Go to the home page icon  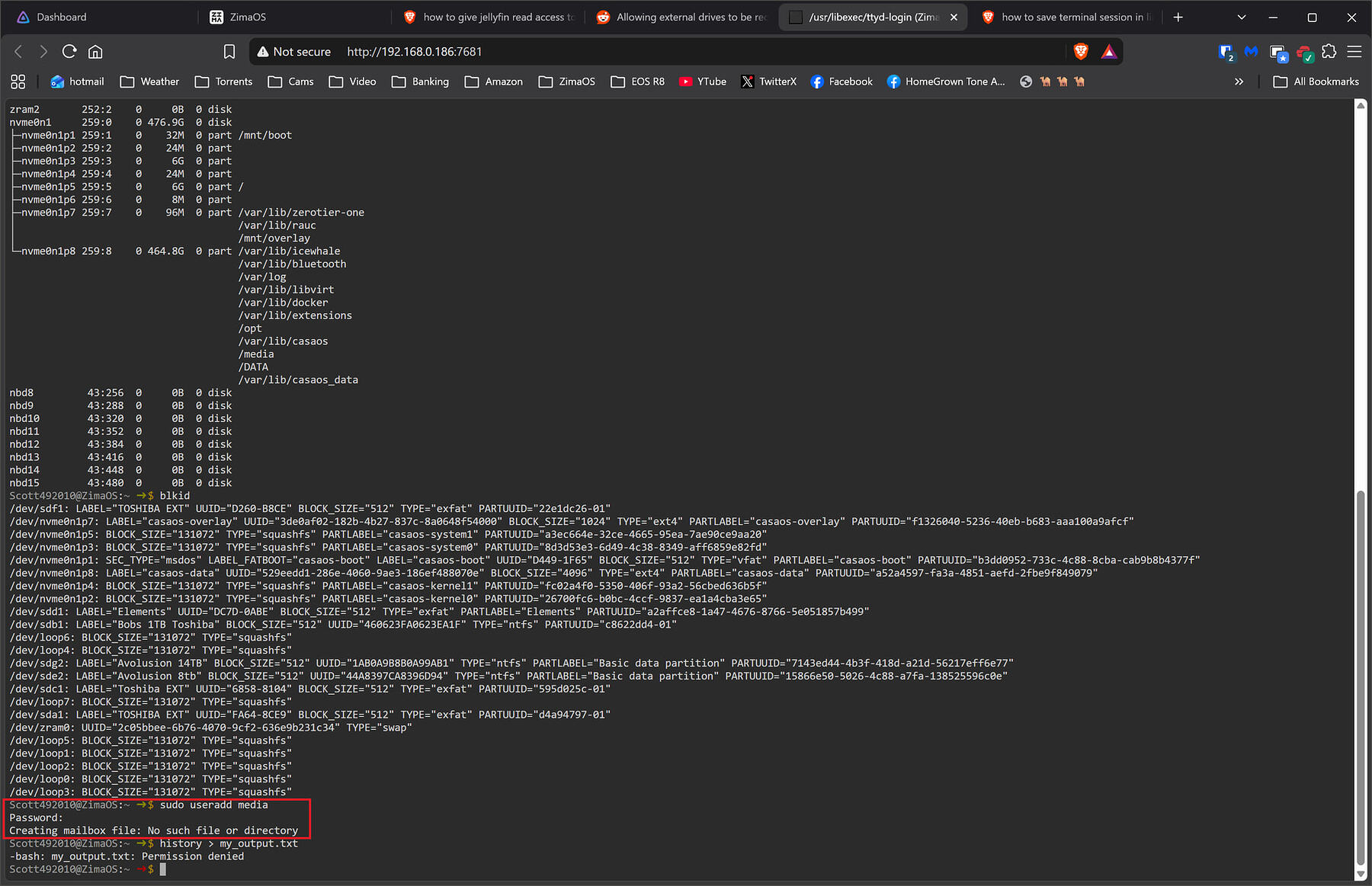[95, 52]
